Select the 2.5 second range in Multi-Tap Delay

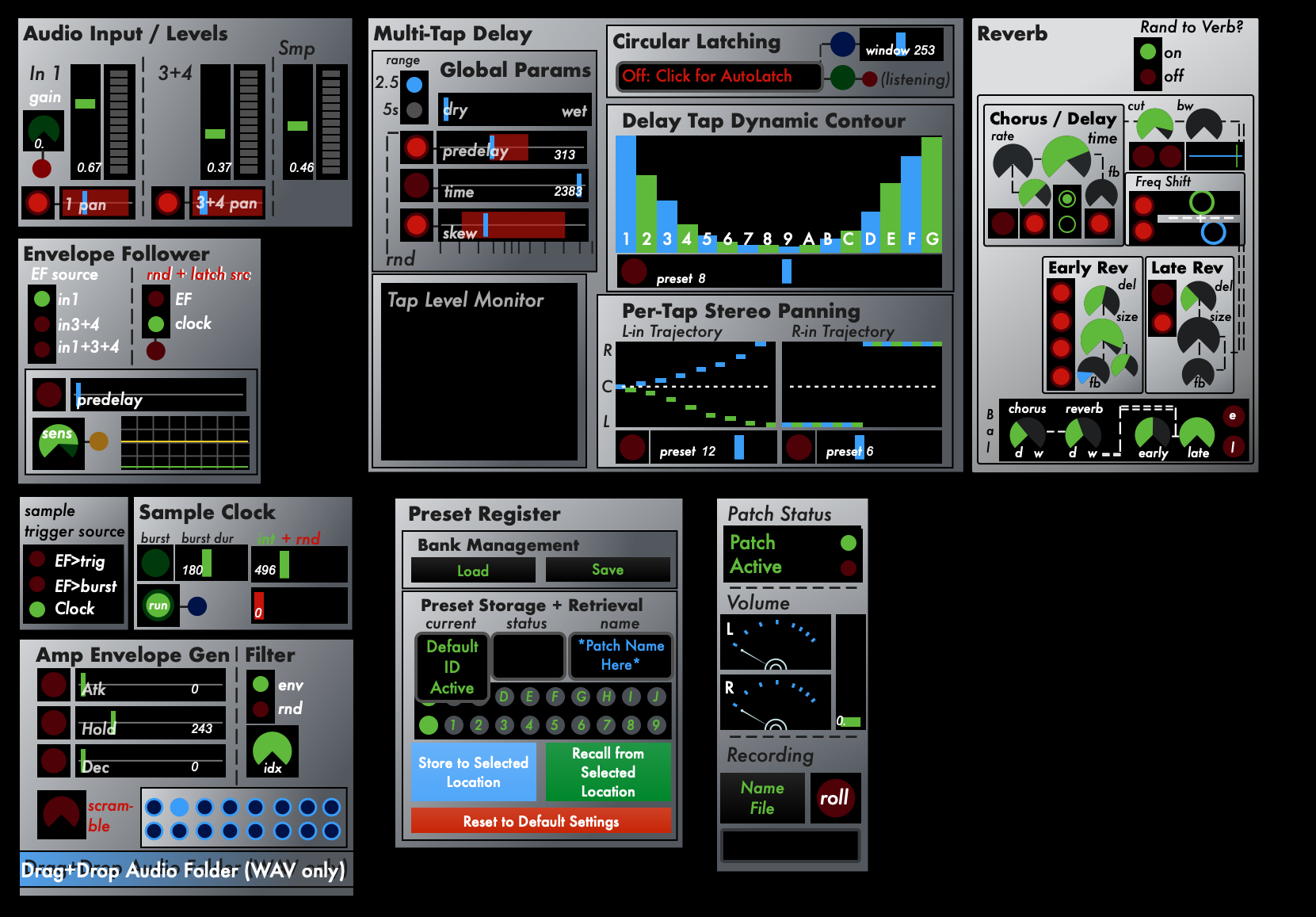pyautogui.click(x=413, y=83)
